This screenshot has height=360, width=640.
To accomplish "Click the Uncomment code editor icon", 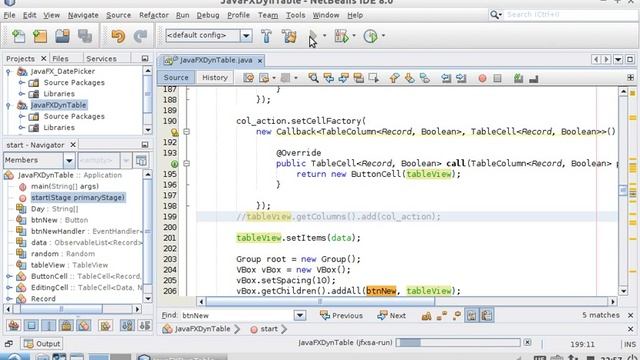I will tap(533, 78).
